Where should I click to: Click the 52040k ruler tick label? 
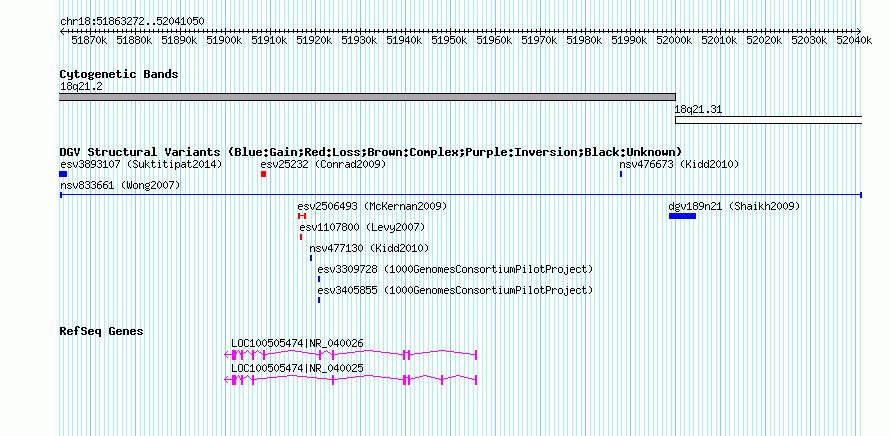point(854,40)
